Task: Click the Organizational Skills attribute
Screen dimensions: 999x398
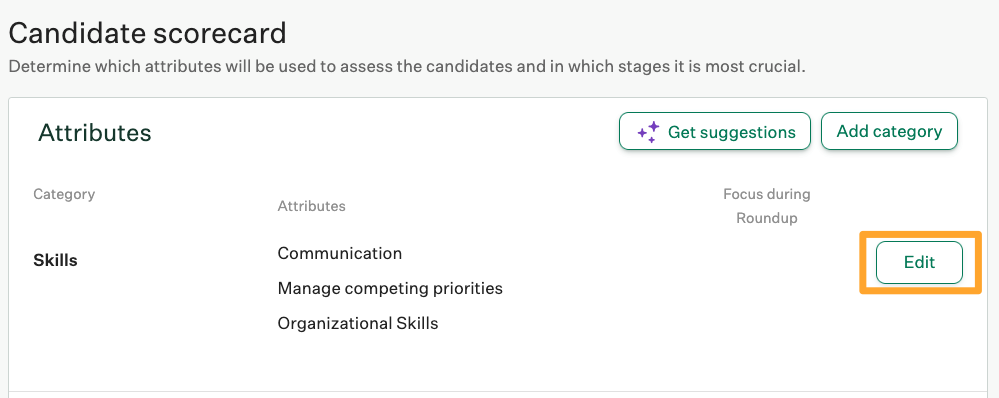Action: pyautogui.click(x=358, y=323)
